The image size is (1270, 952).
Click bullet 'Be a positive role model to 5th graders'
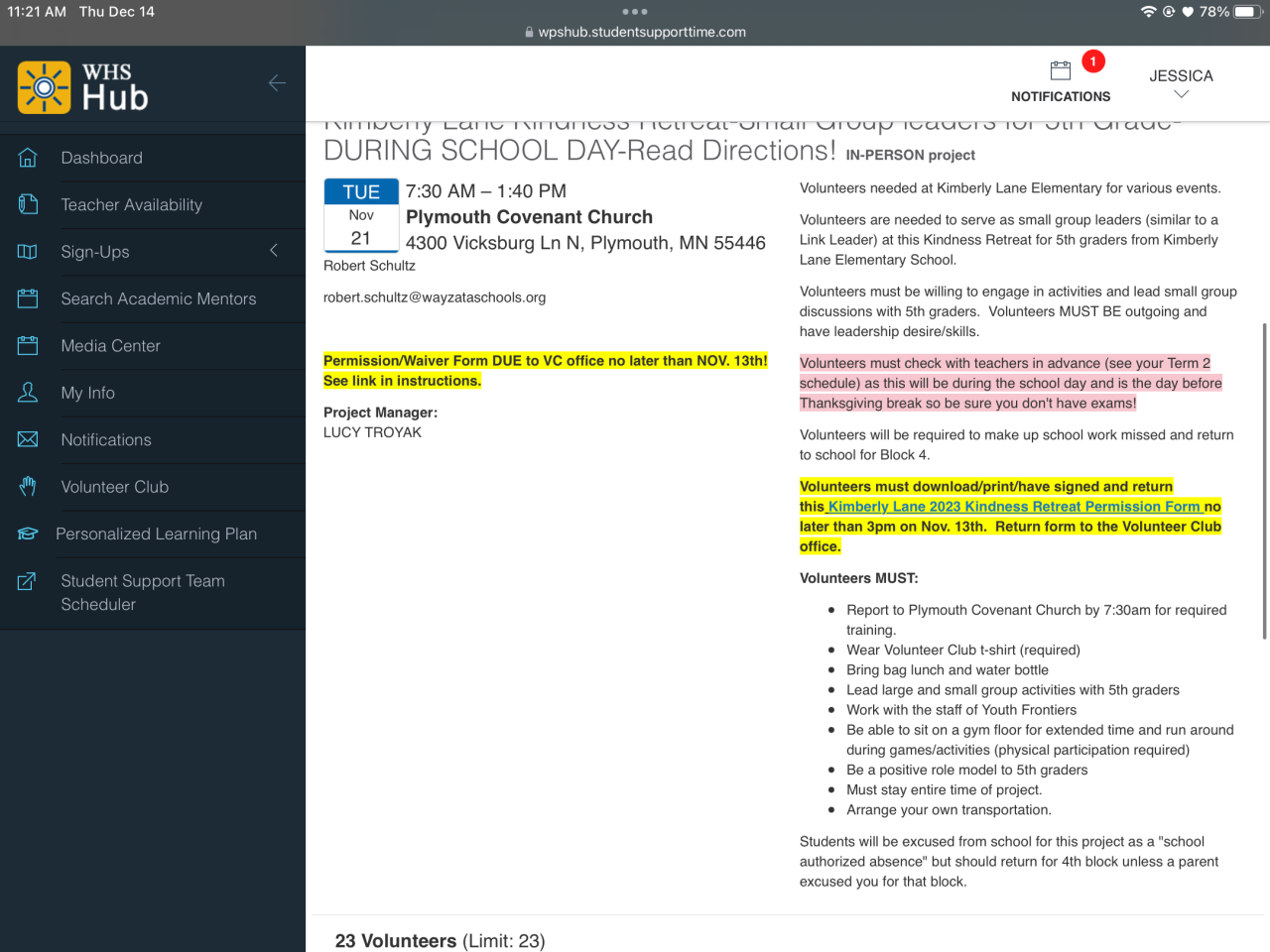[x=967, y=771]
